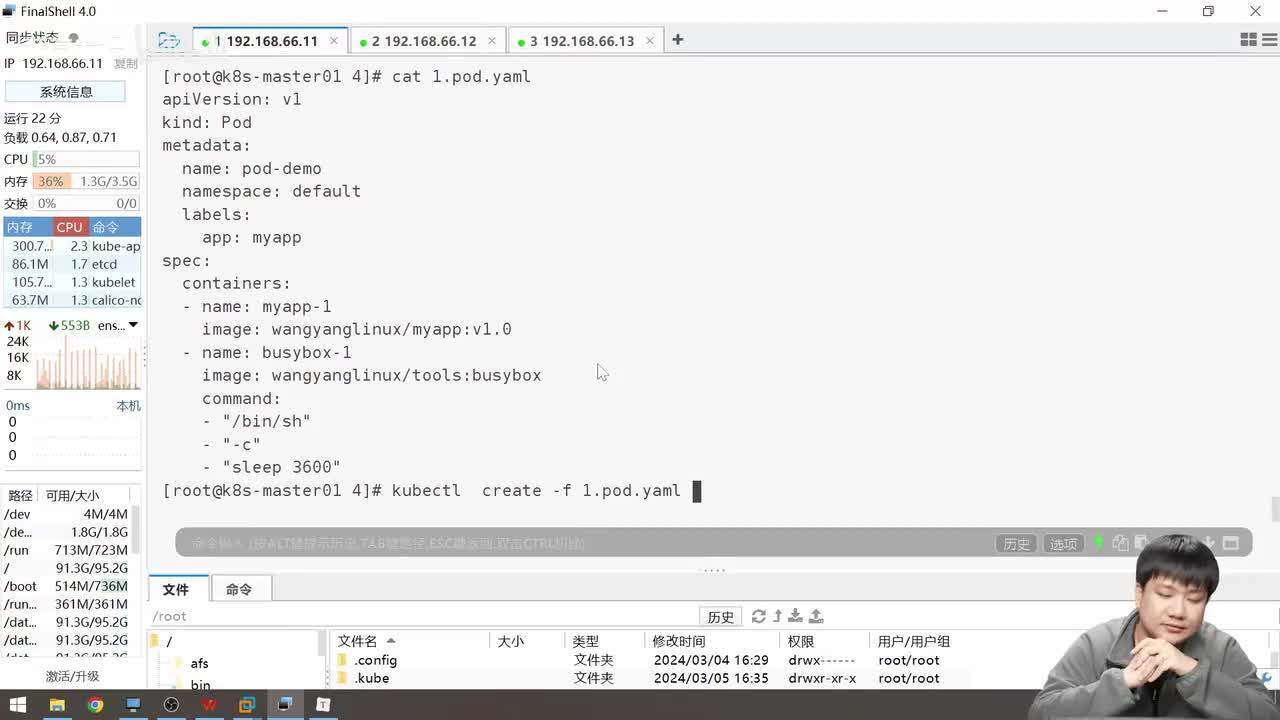
Task: Click the /root path field
Action: [x=424, y=616]
